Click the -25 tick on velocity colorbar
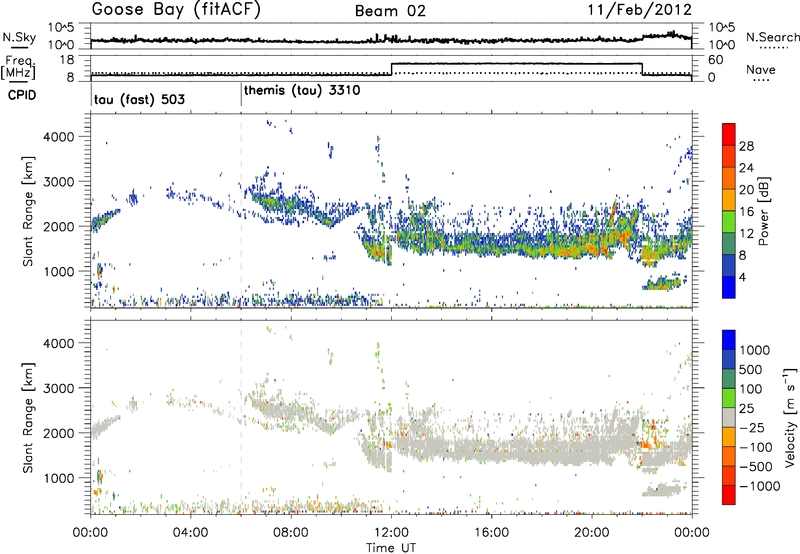 coord(752,427)
